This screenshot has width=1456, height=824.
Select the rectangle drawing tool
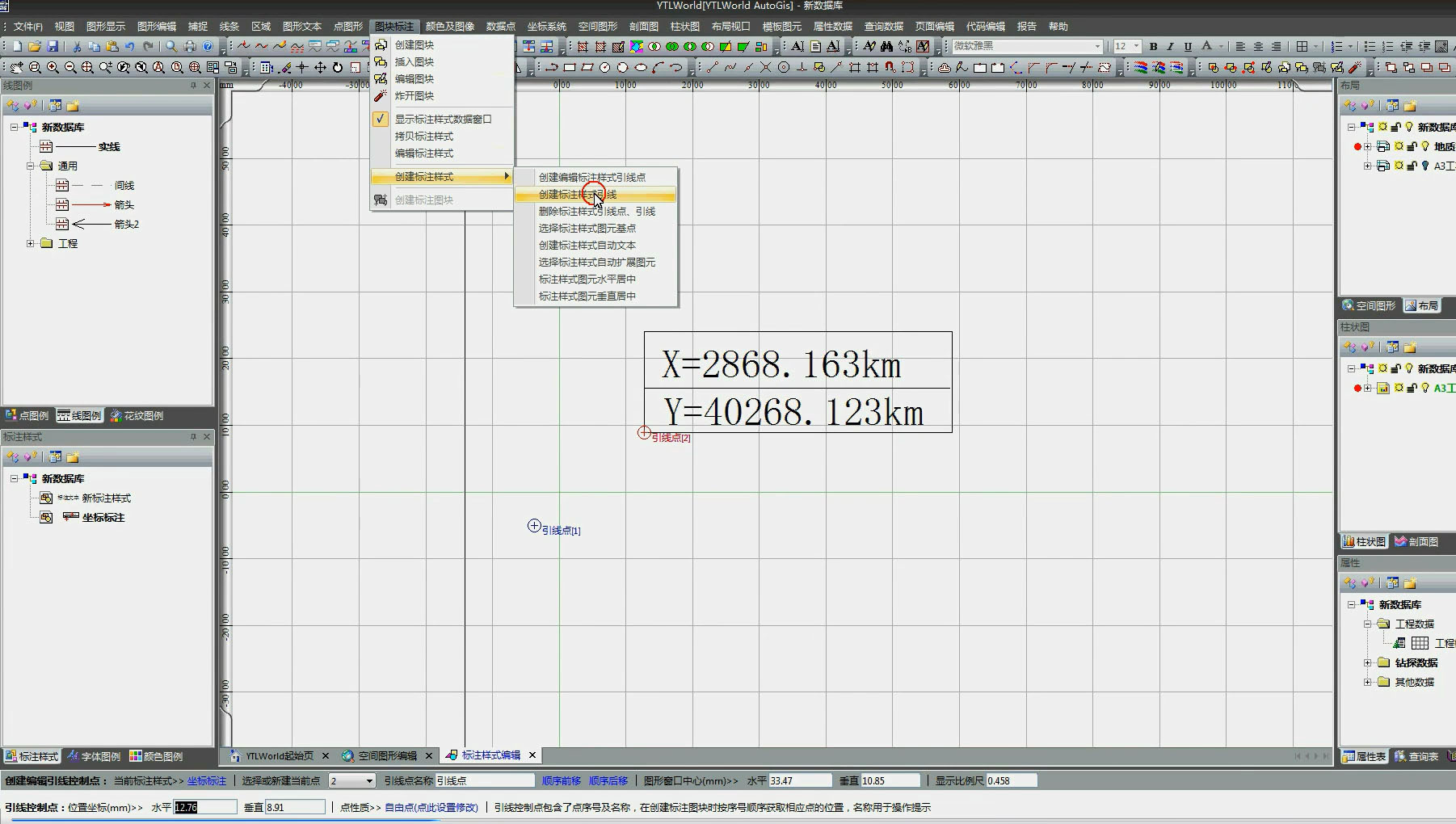(570, 68)
